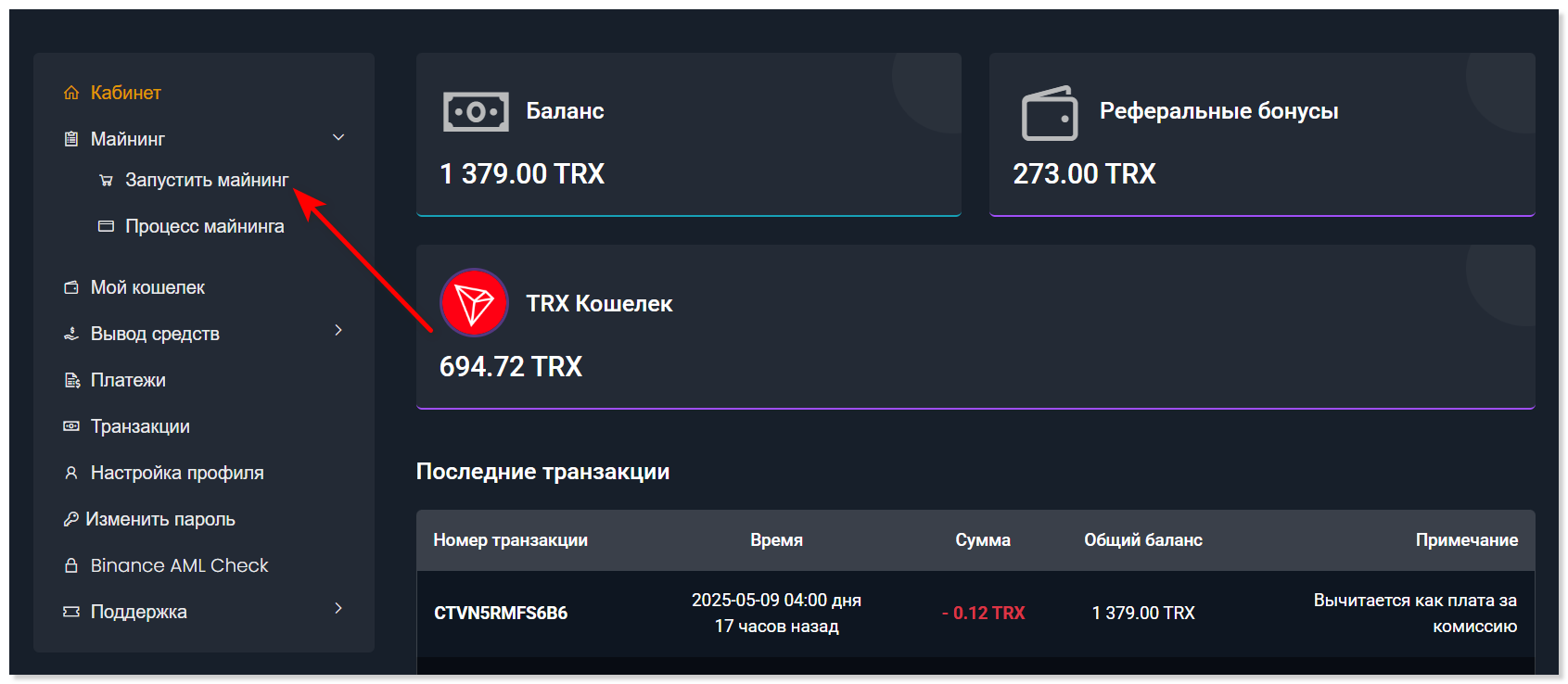1568x684 pixels.
Task: Click the wallet icon next to Мой кошелек
Action: point(71,287)
